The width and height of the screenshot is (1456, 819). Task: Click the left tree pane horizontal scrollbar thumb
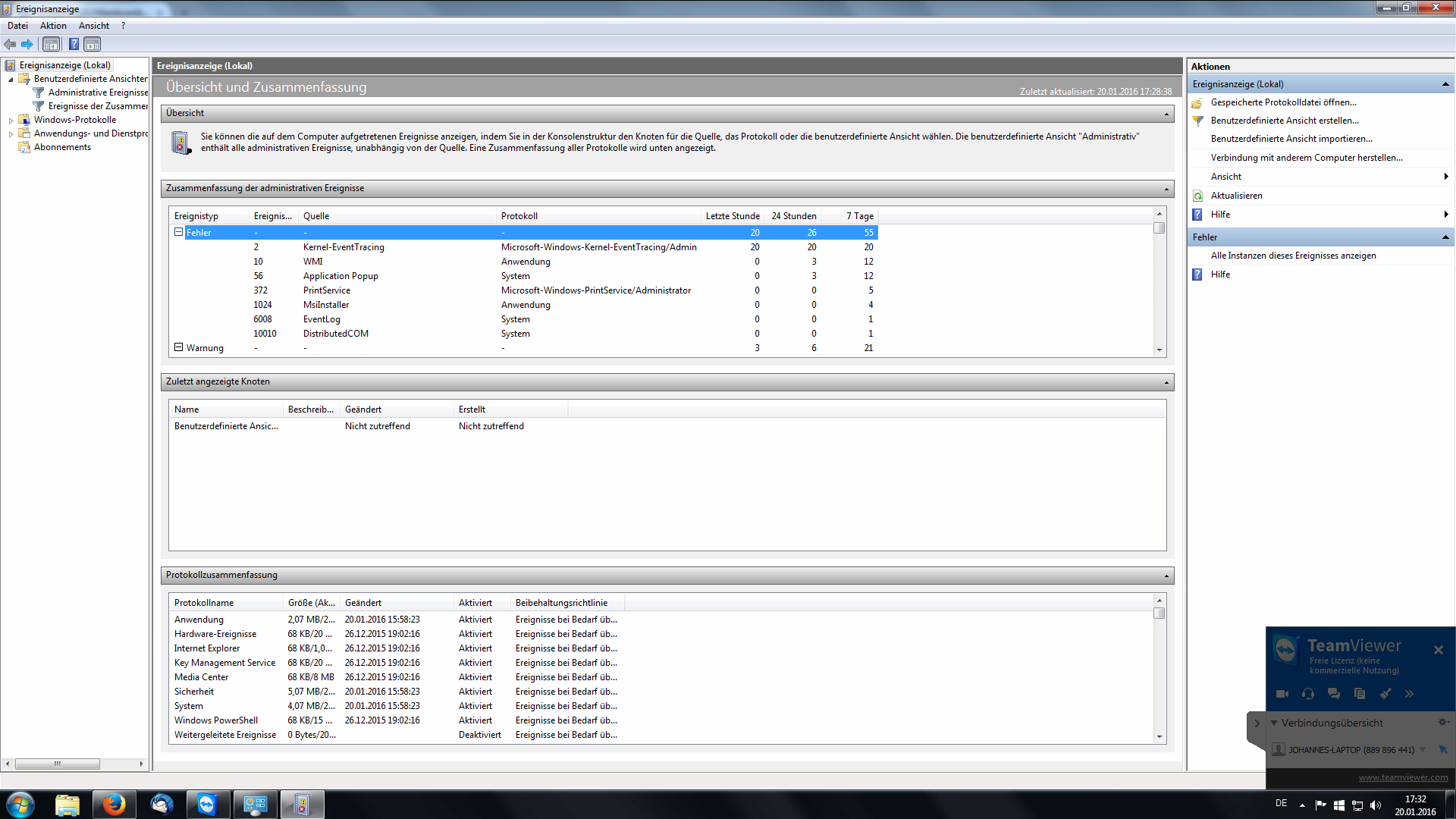point(57,764)
